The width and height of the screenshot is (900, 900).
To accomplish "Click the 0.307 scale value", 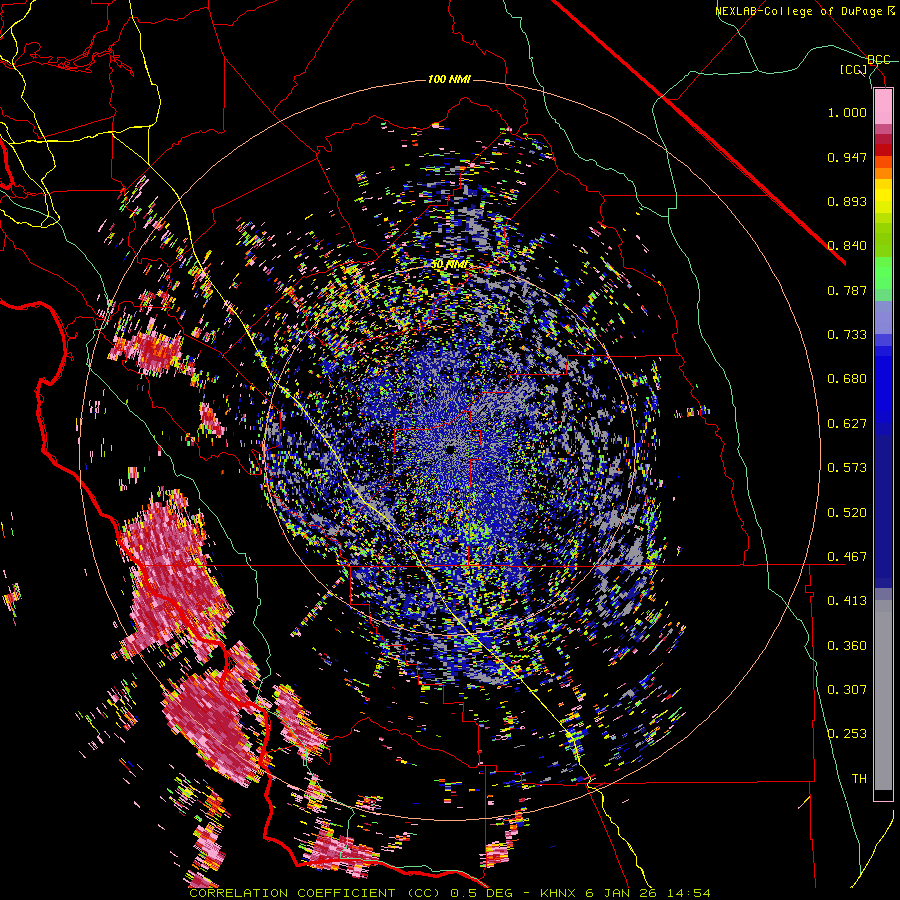I will click(847, 690).
